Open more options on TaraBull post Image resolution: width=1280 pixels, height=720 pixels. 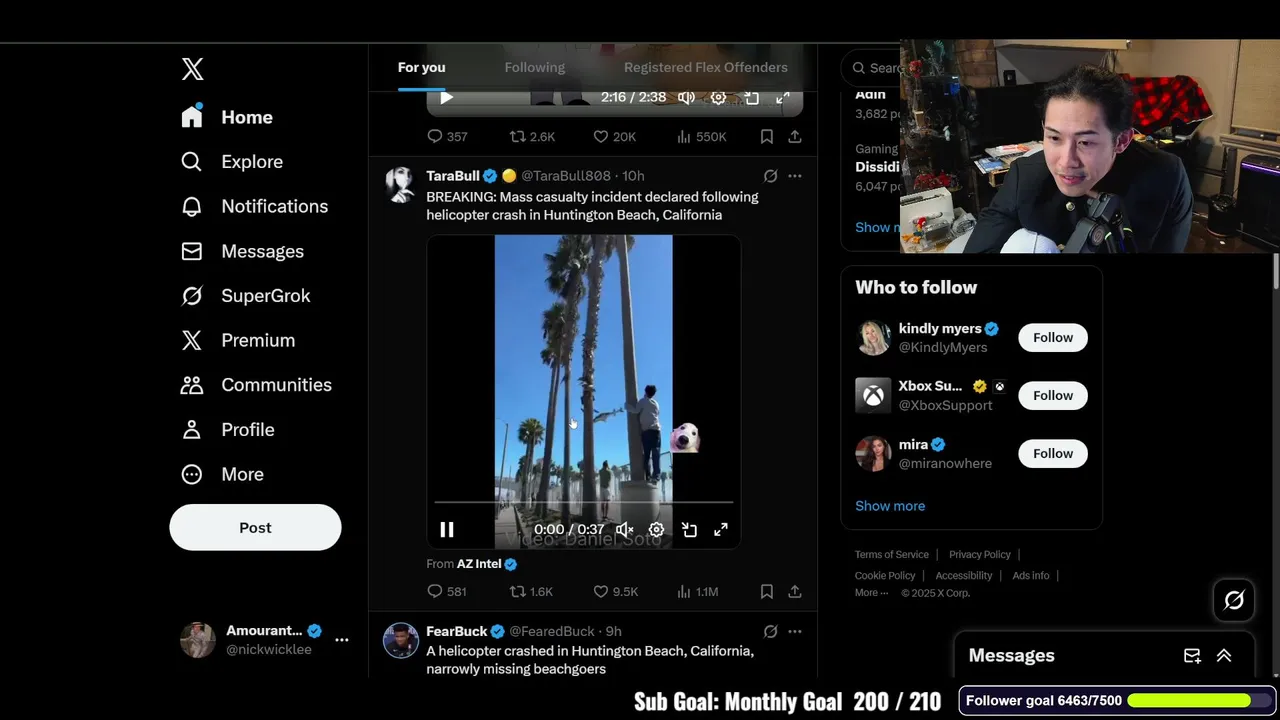pos(794,176)
